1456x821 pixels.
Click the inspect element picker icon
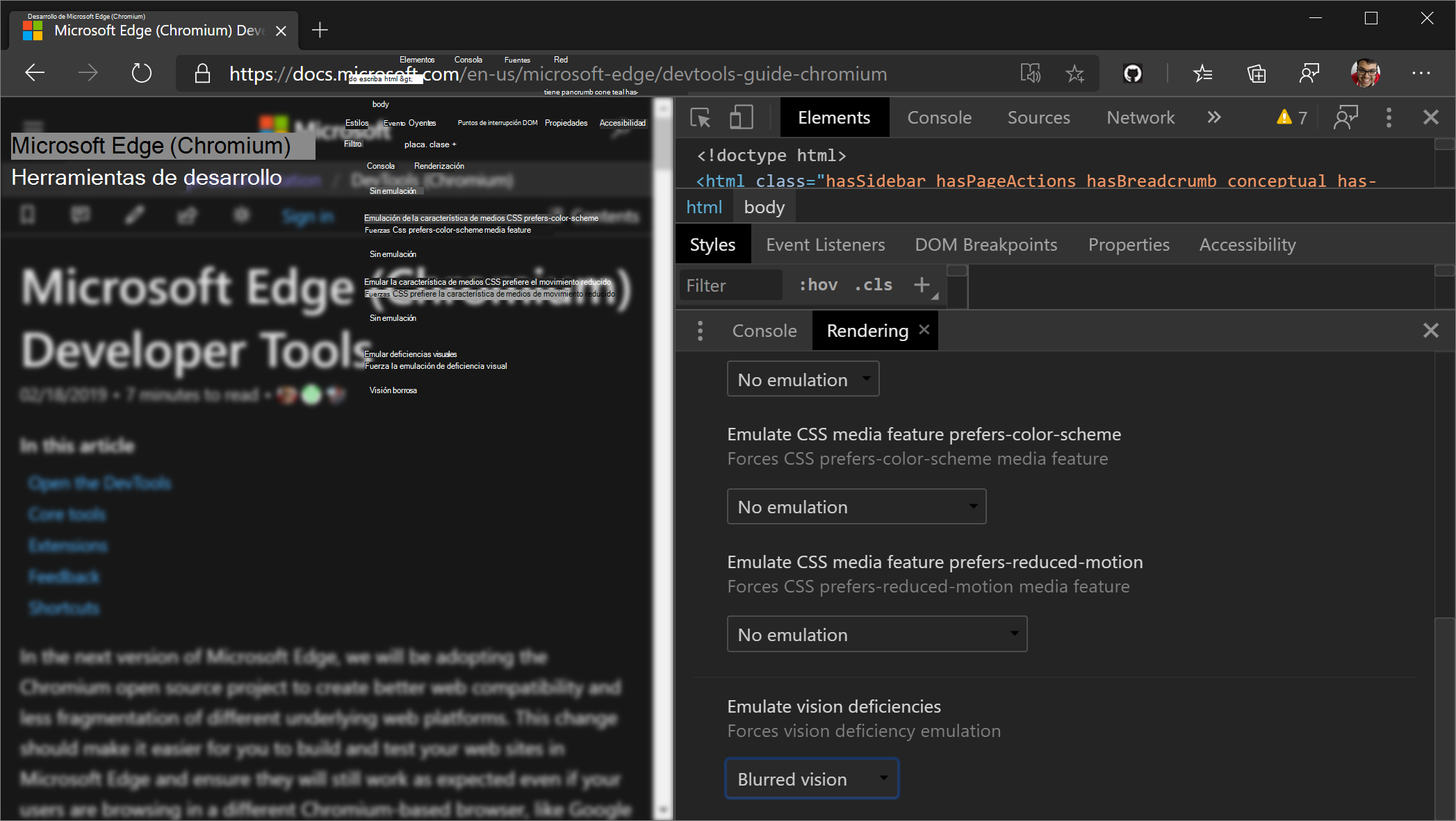[x=700, y=117]
